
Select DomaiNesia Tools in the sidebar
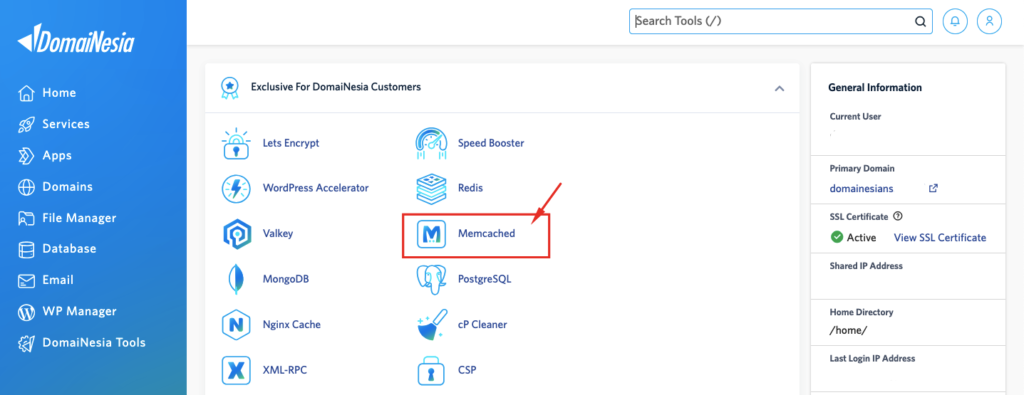93,343
